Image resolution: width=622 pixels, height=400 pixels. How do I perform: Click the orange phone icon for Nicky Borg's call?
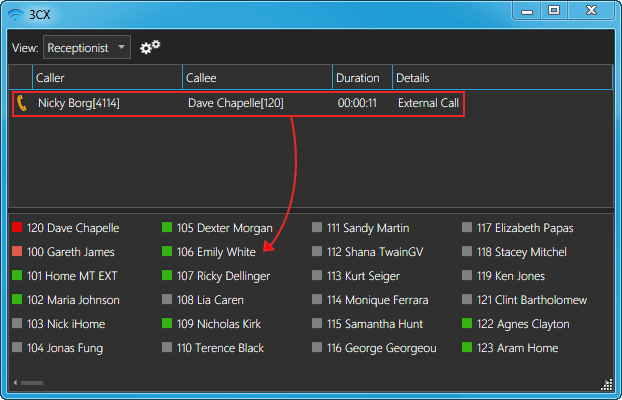[22, 104]
